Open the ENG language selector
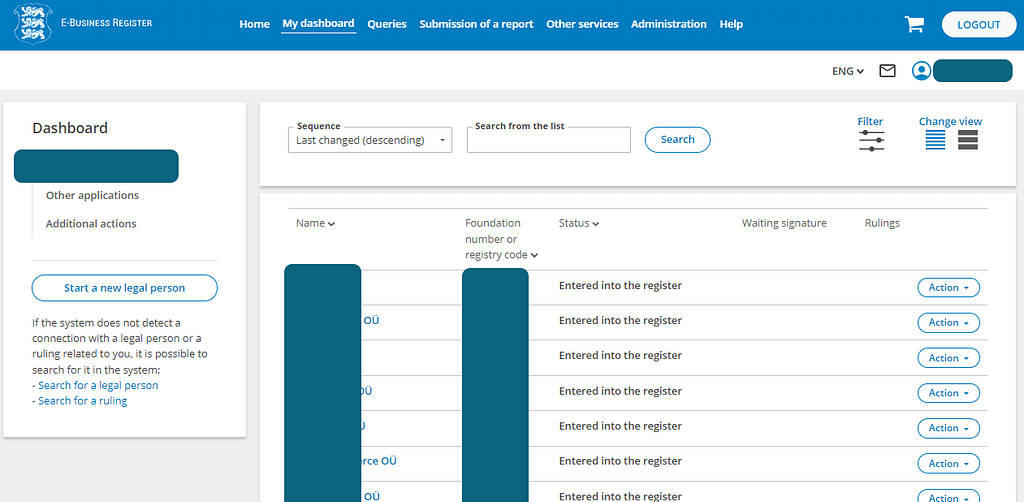The image size is (1024, 502). (847, 71)
